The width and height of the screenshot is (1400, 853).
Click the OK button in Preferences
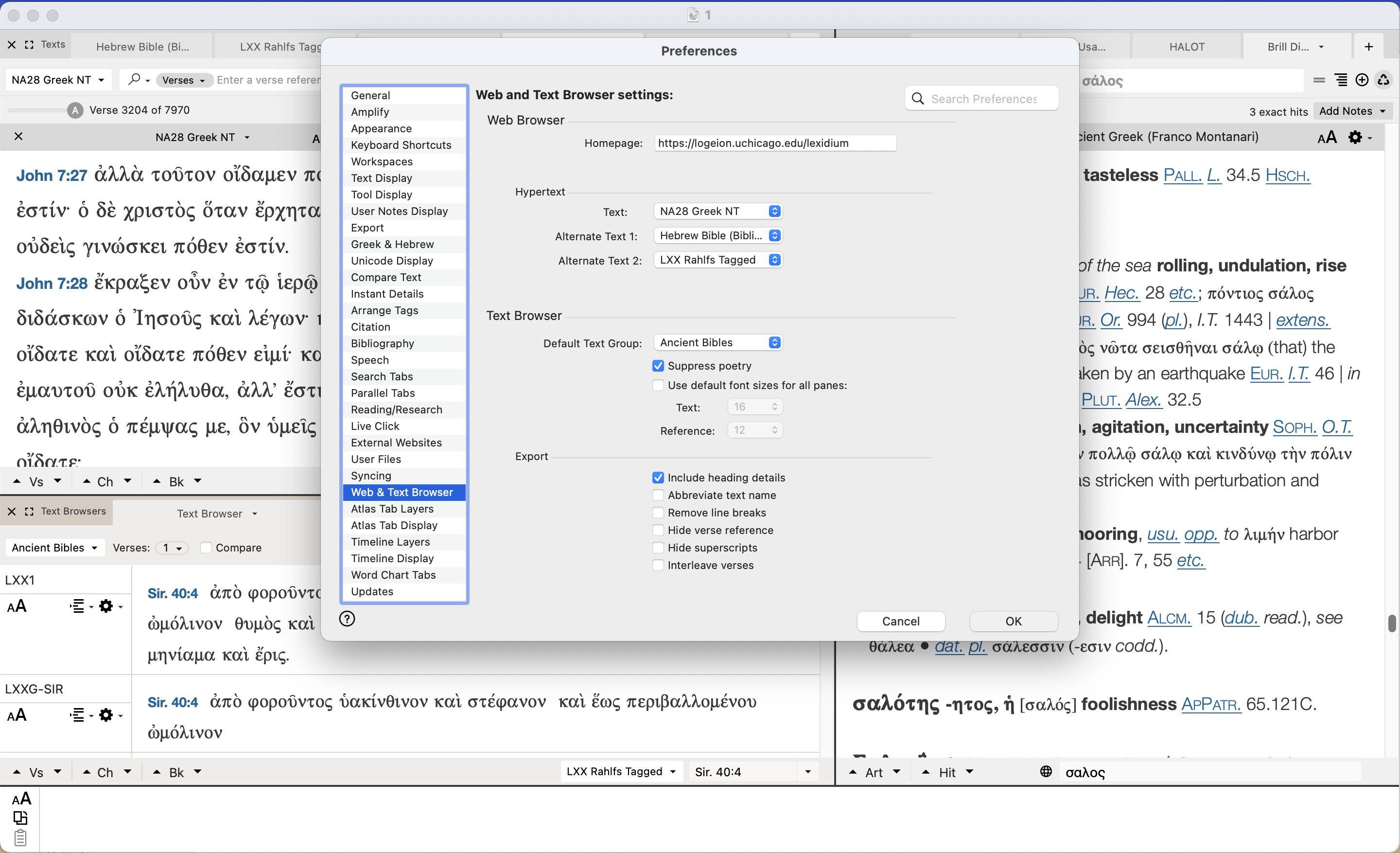click(1013, 621)
